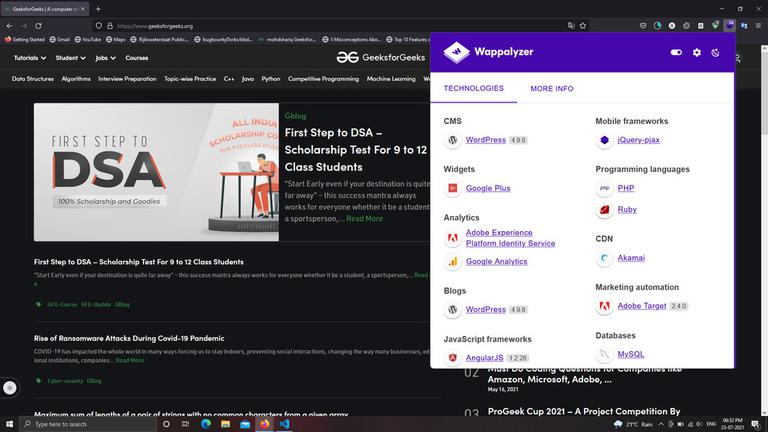Click the Adobe Target icon under Marketing automation
Image resolution: width=768 pixels, height=432 pixels.
(604, 306)
